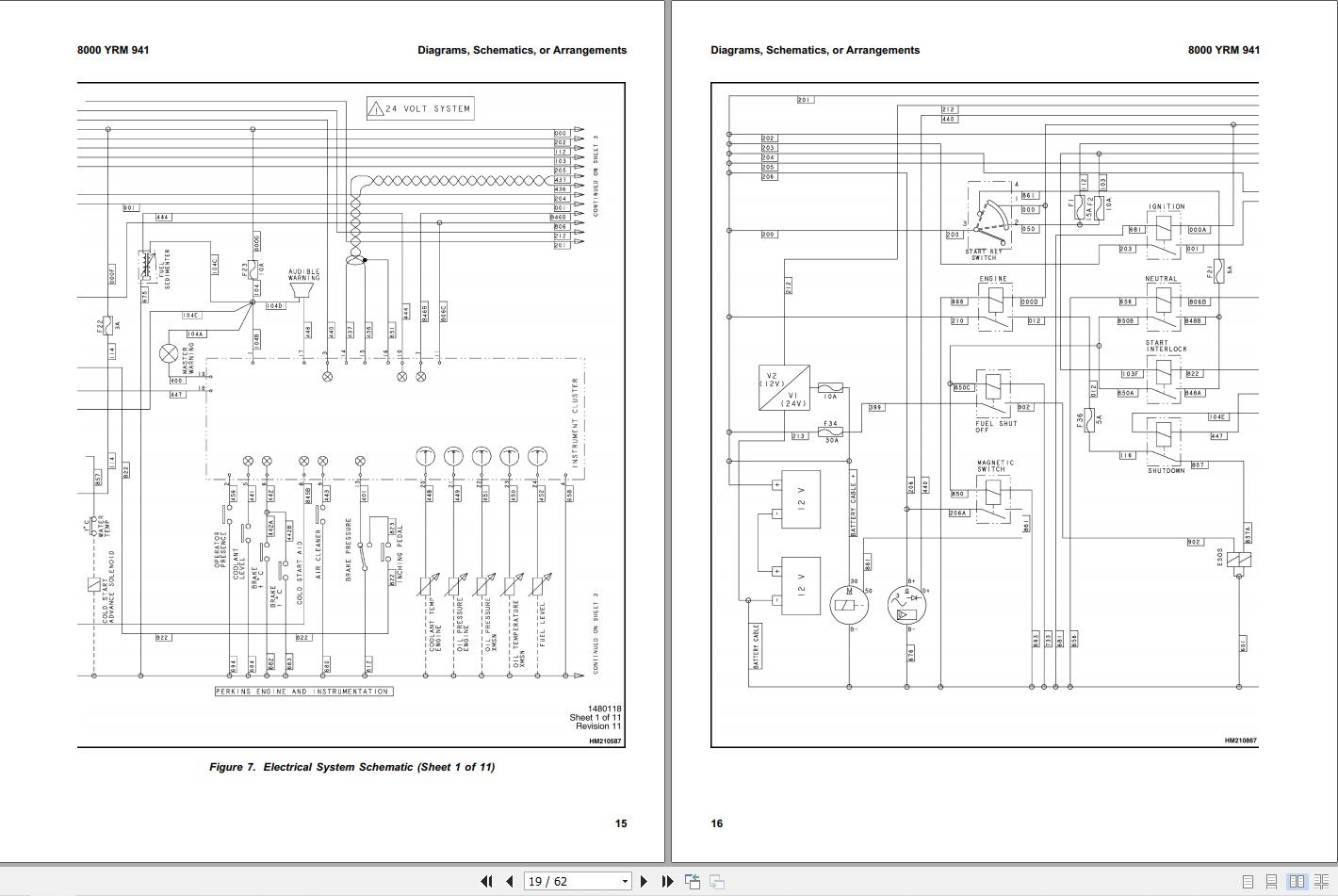1338x896 pixels.
Task: Click page number 15 at bottom
Action: pyautogui.click(x=621, y=823)
